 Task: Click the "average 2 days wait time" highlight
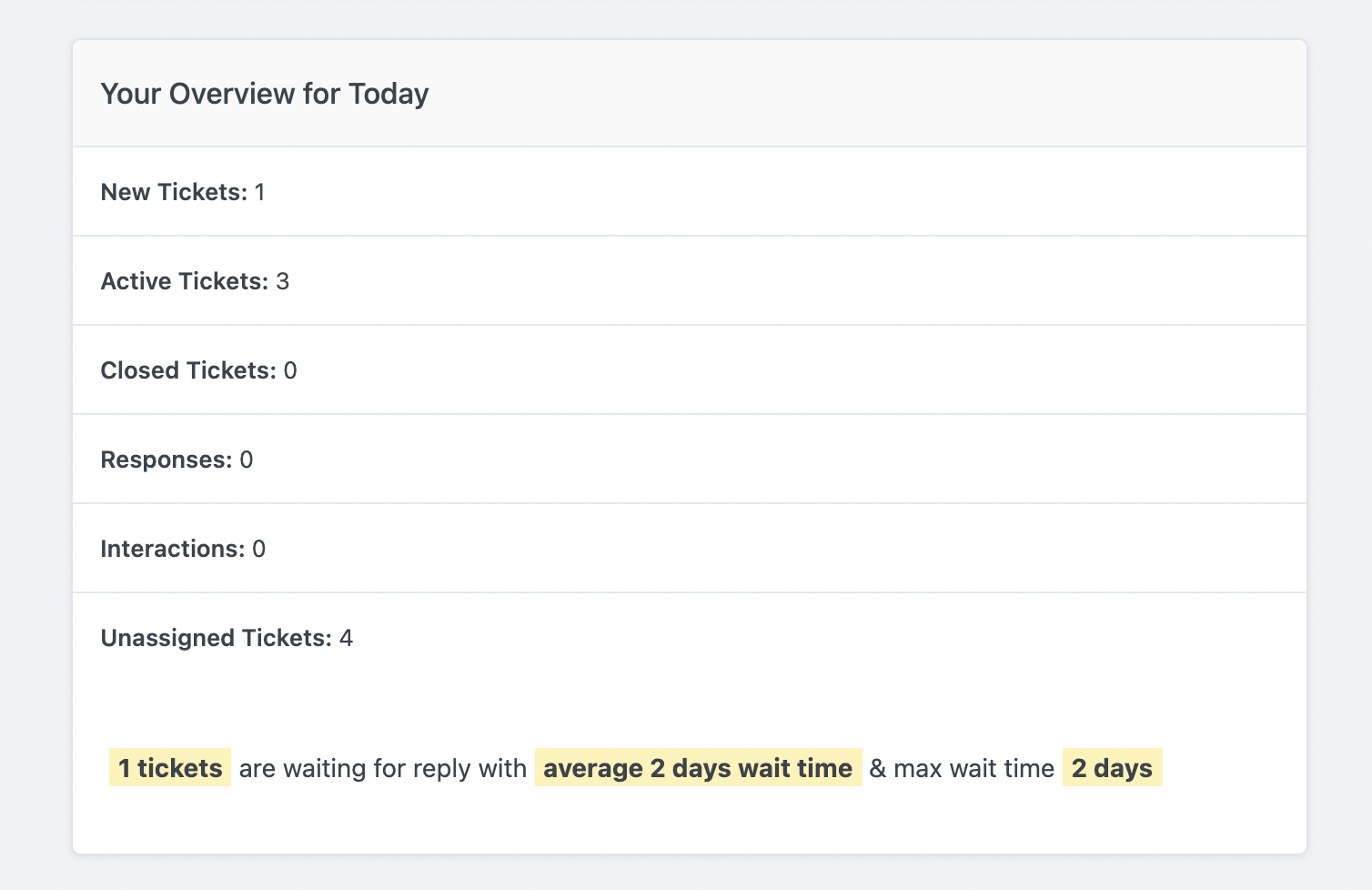[698, 768]
